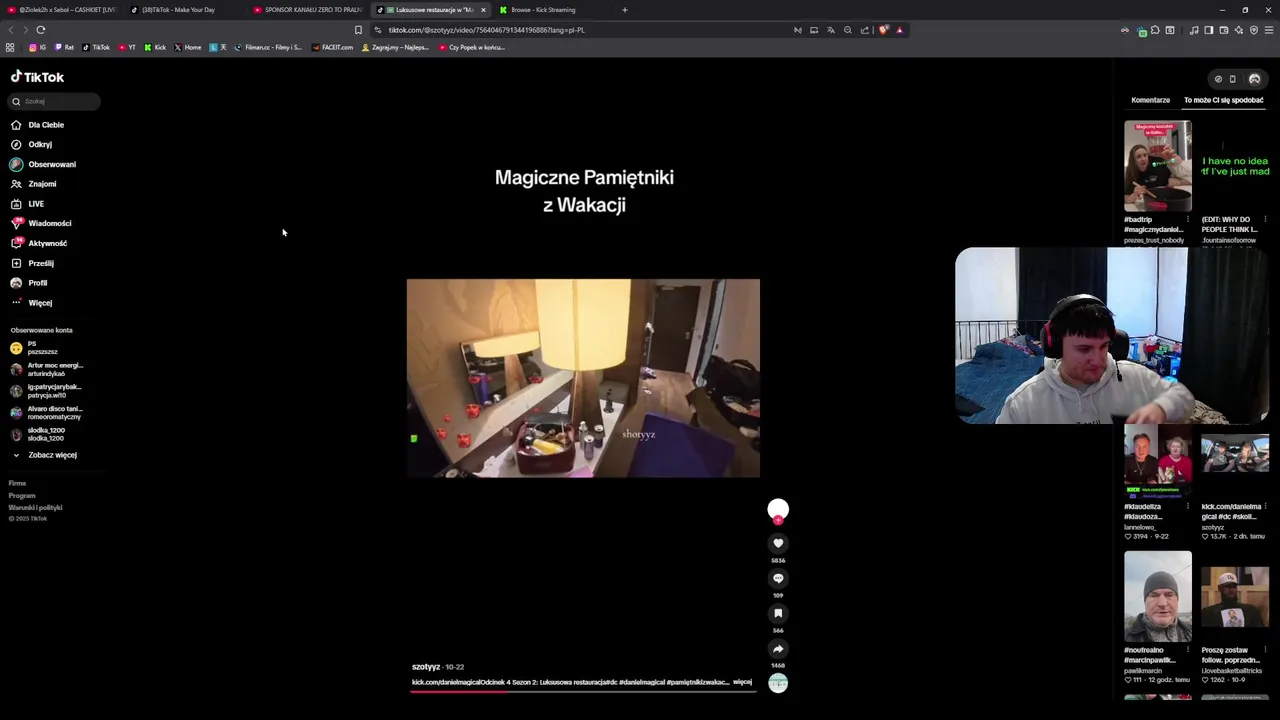Open the browser bookmarks grid apps icon

pyautogui.click(x=10, y=47)
